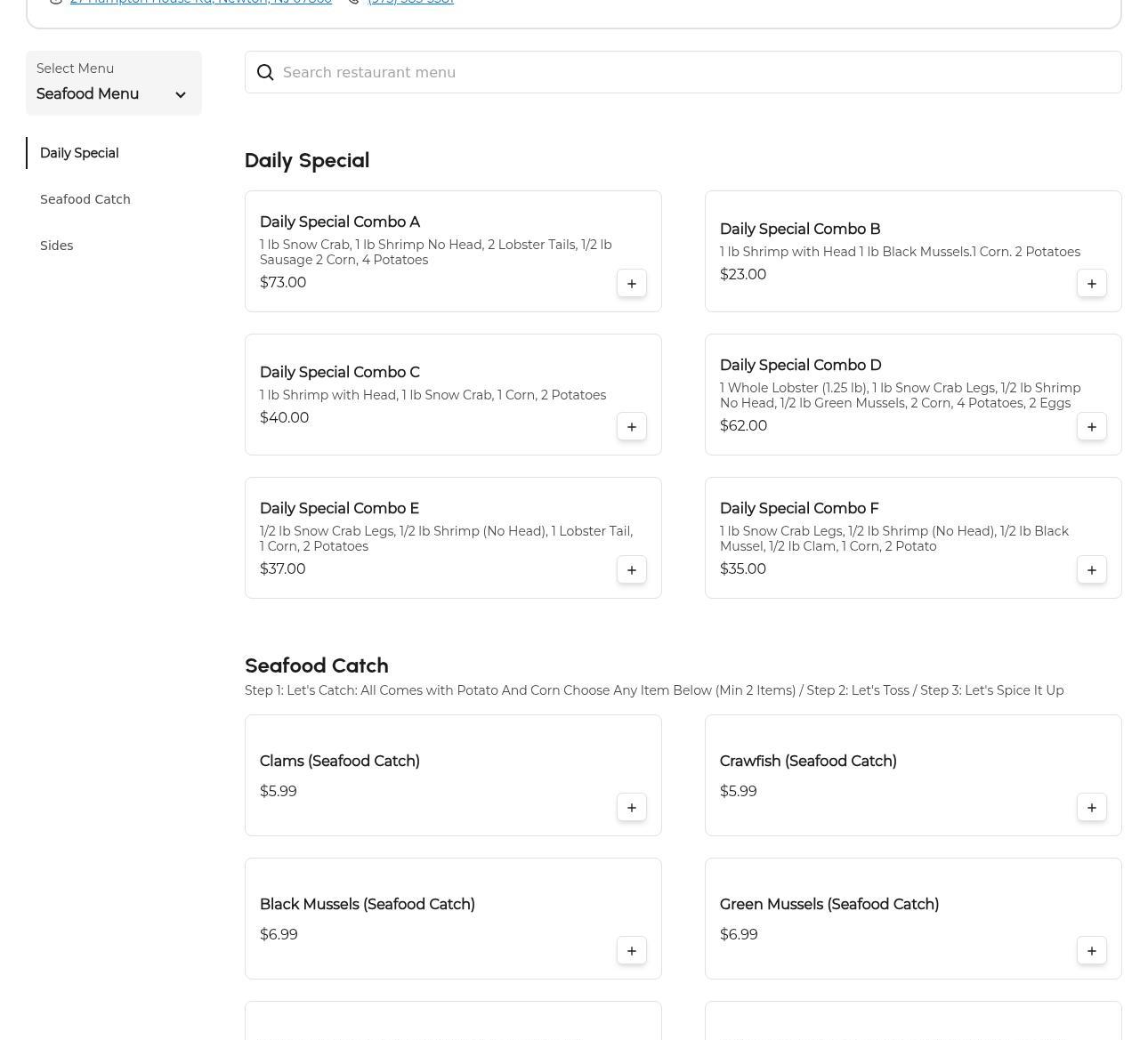Add Daily Special Combo A to order
1148x1040 pixels.
pos(631,284)
